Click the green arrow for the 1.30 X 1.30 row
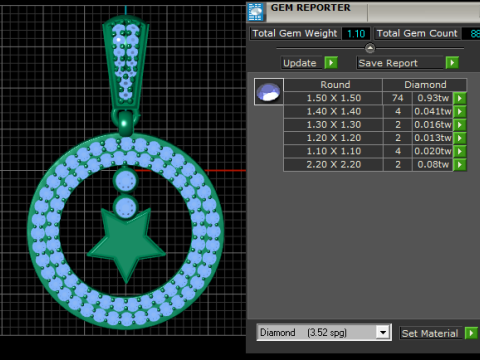 [460, 125]
